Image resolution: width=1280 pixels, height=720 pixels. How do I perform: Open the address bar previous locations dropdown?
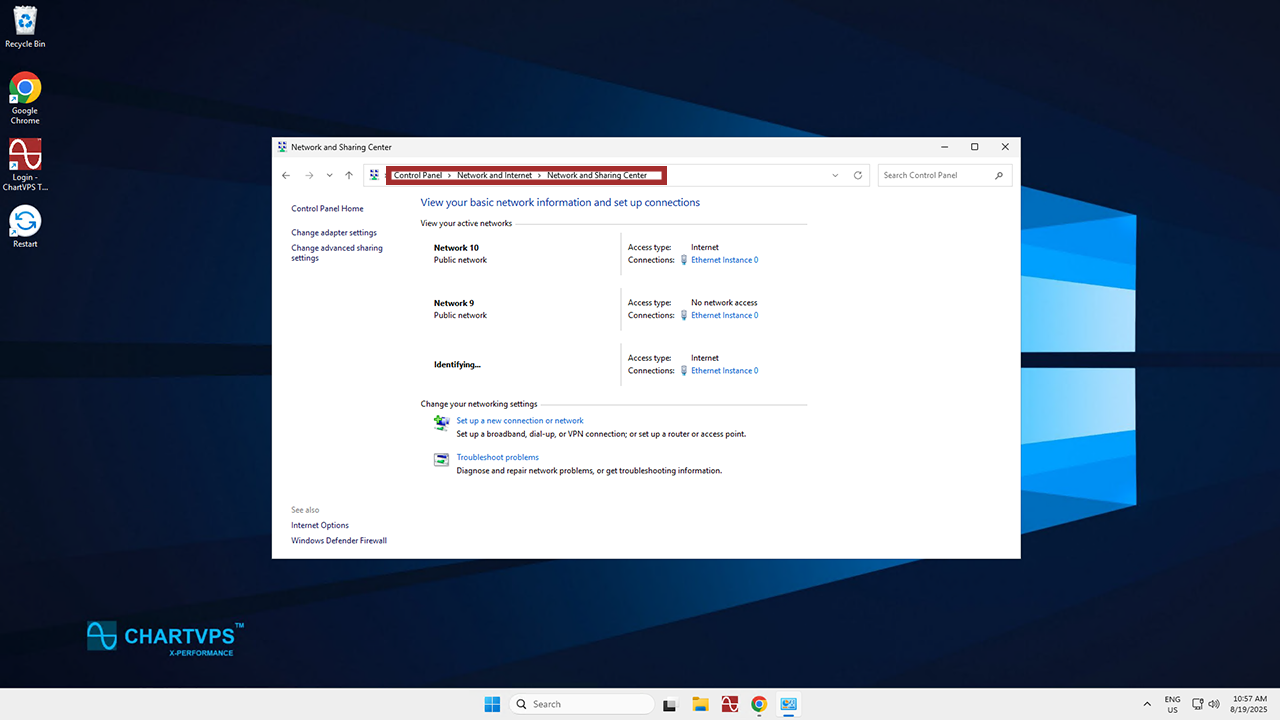(835, 175)
